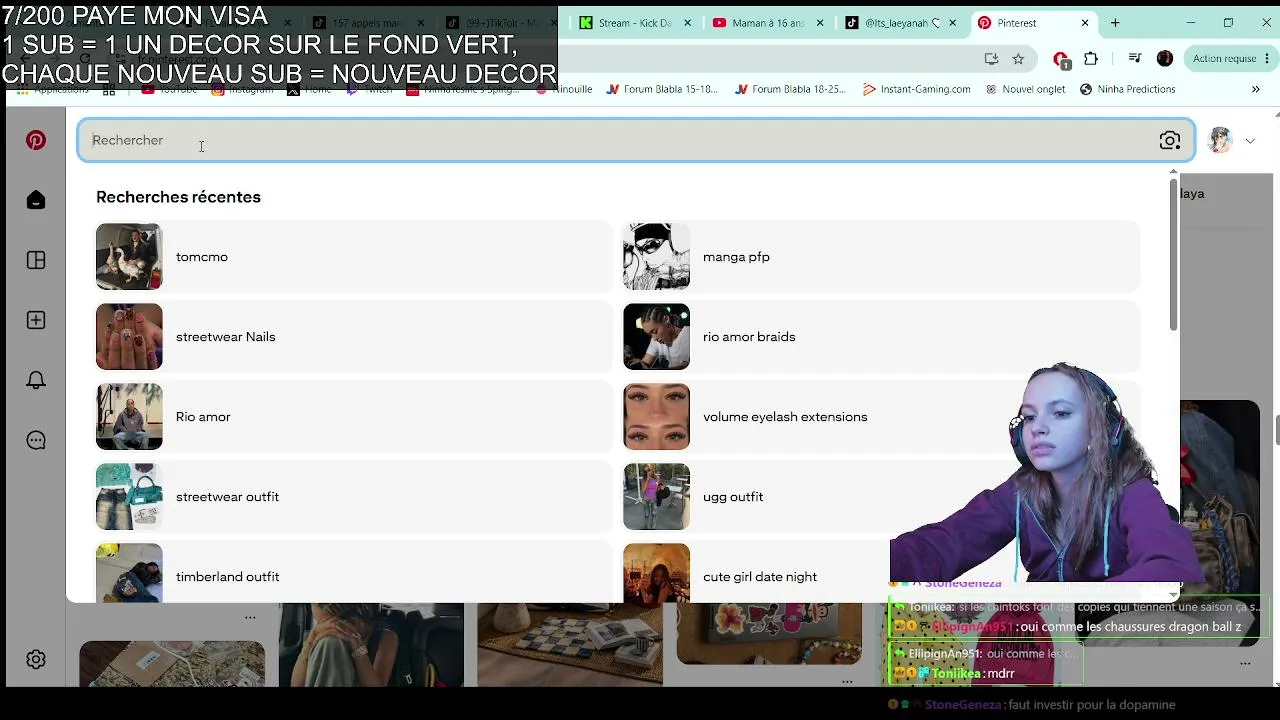
Task: Switch to the Maman à 16 ans tab
Action: 767,23
